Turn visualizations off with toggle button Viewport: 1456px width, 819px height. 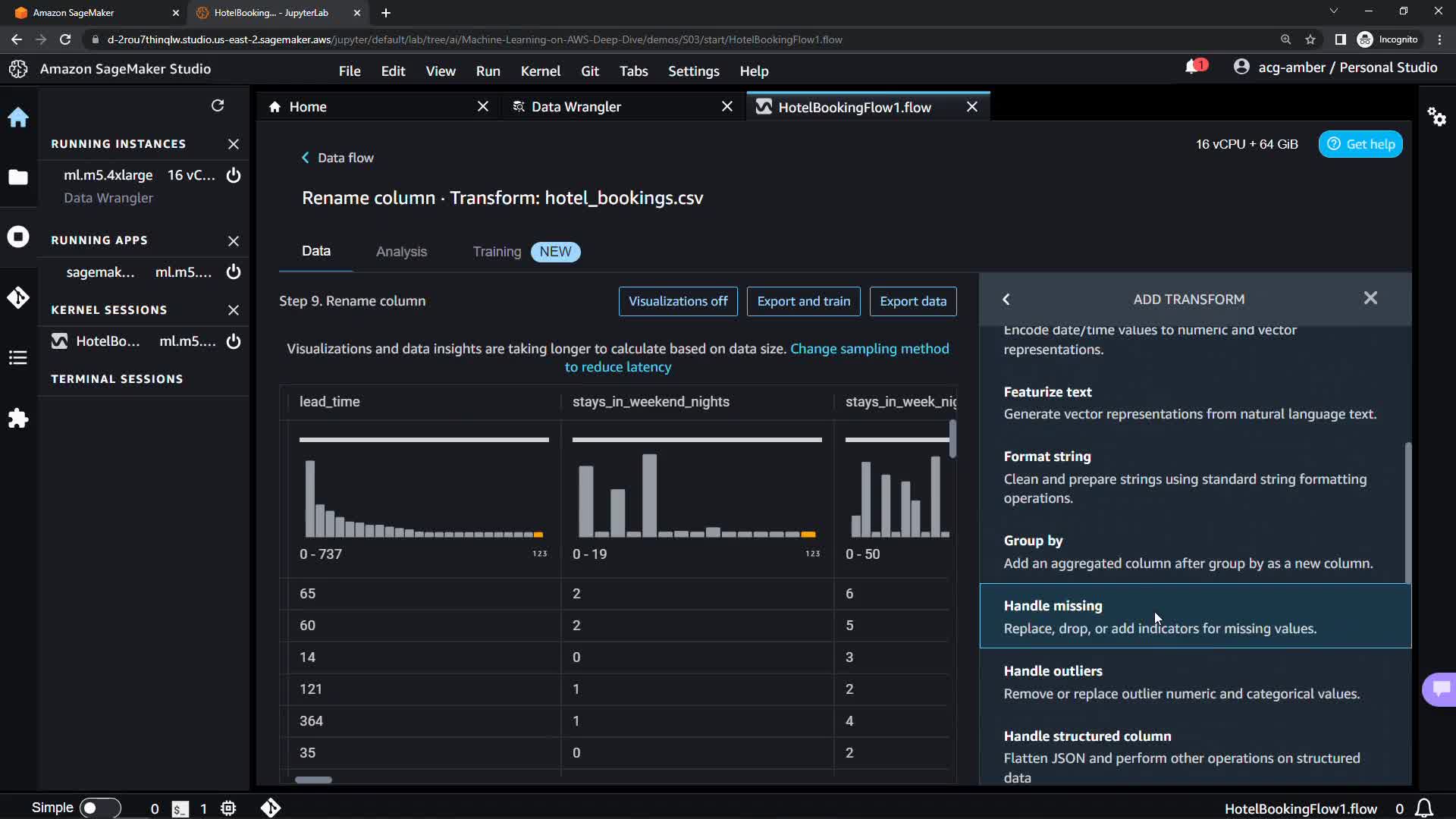pos(678,301)
